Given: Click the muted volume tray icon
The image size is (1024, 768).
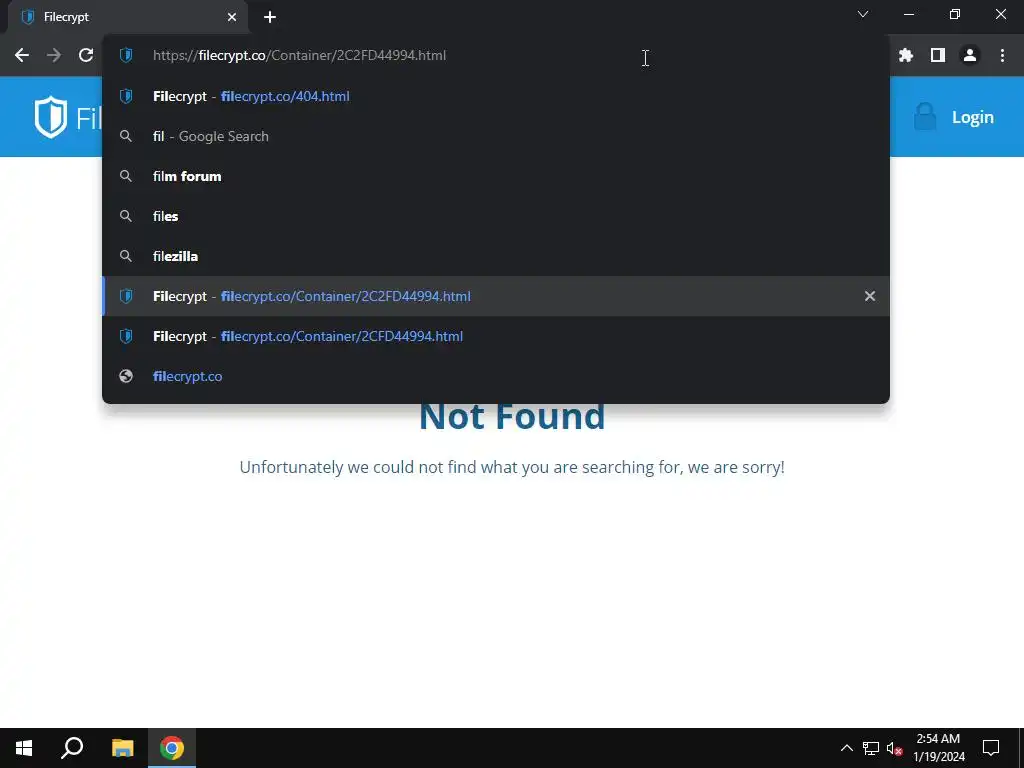Looking at the screenshot, I should click(x=894, y=748).
